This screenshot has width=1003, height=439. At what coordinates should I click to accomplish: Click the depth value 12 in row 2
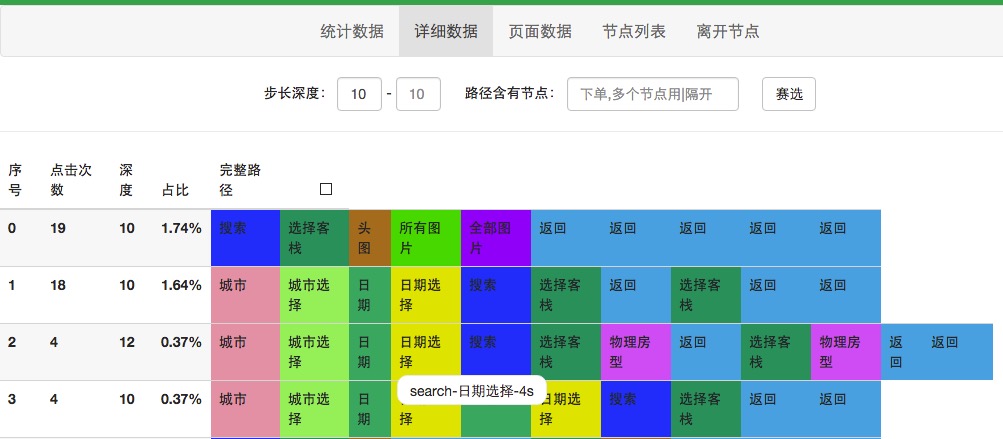(x=127, y=342)
